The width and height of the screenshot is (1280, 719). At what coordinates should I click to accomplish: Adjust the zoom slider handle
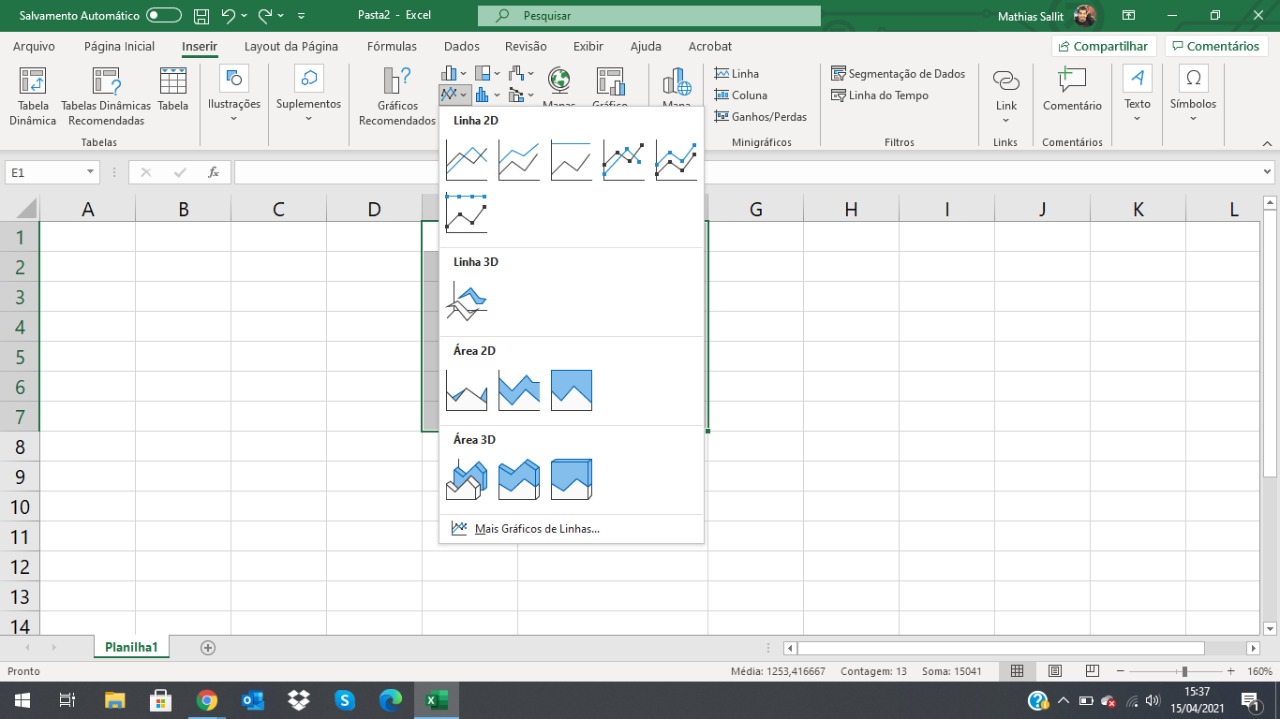point(1184,672)
